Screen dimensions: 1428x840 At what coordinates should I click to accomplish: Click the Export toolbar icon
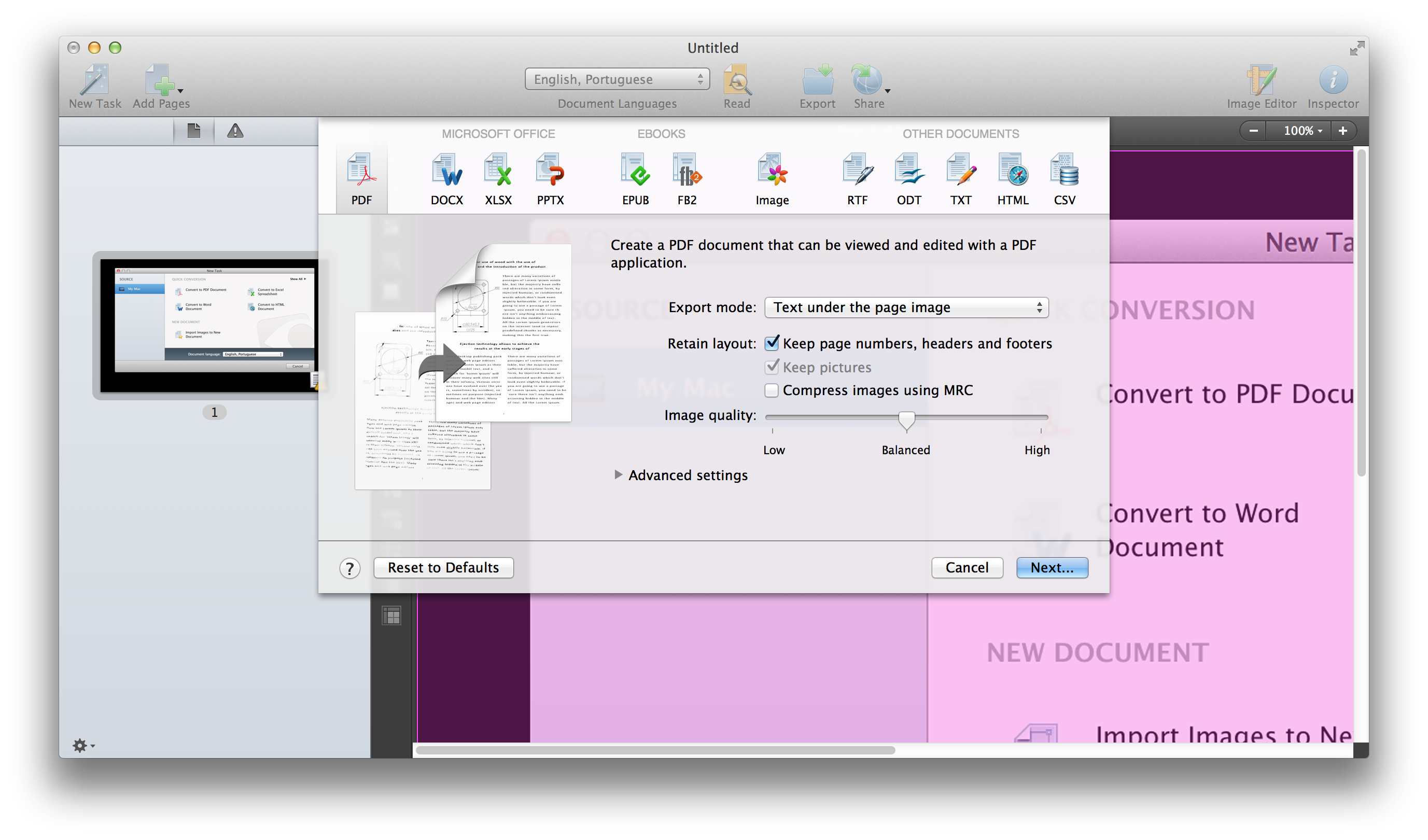[817, 87]
